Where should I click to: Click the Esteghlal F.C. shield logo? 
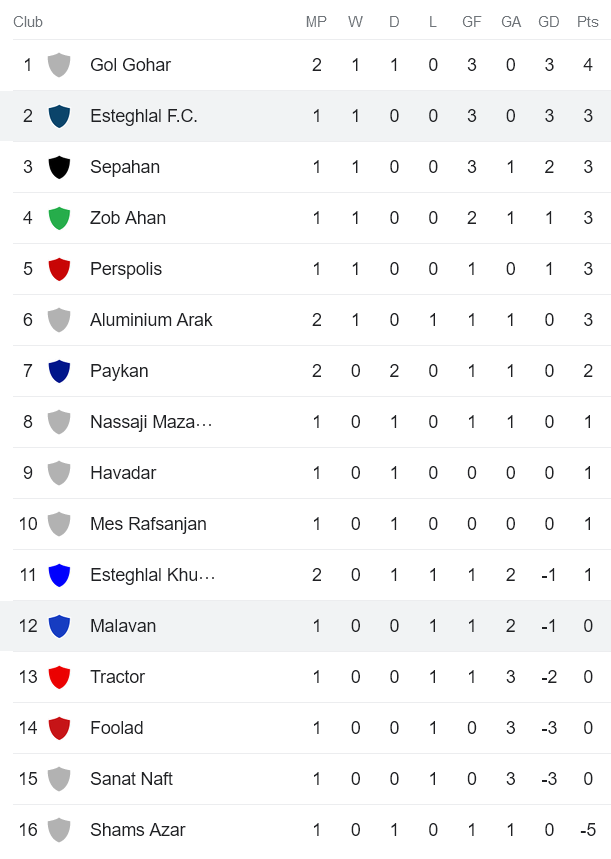(59, 115)
